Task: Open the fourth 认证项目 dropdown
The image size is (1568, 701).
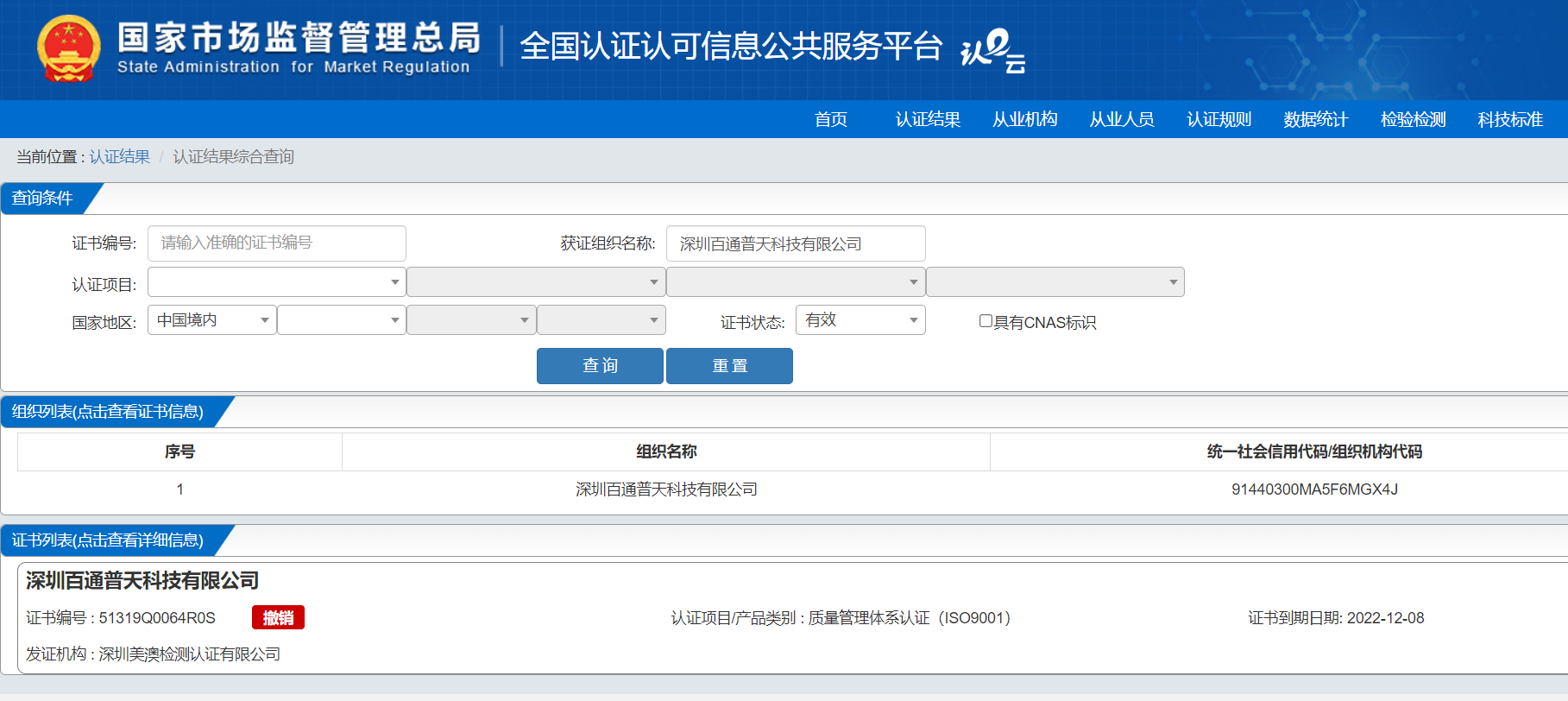Action: pos(1055,281)
